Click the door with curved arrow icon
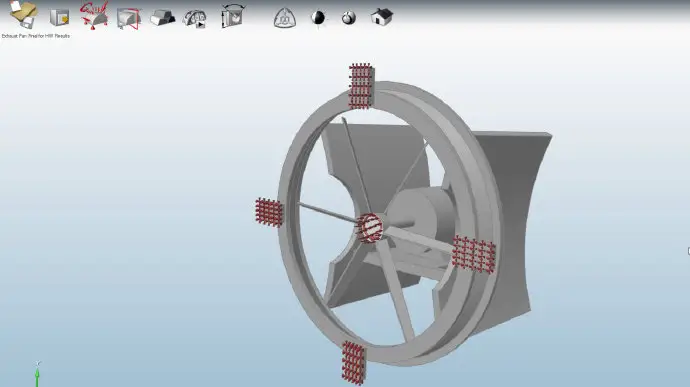 point(233,16)
